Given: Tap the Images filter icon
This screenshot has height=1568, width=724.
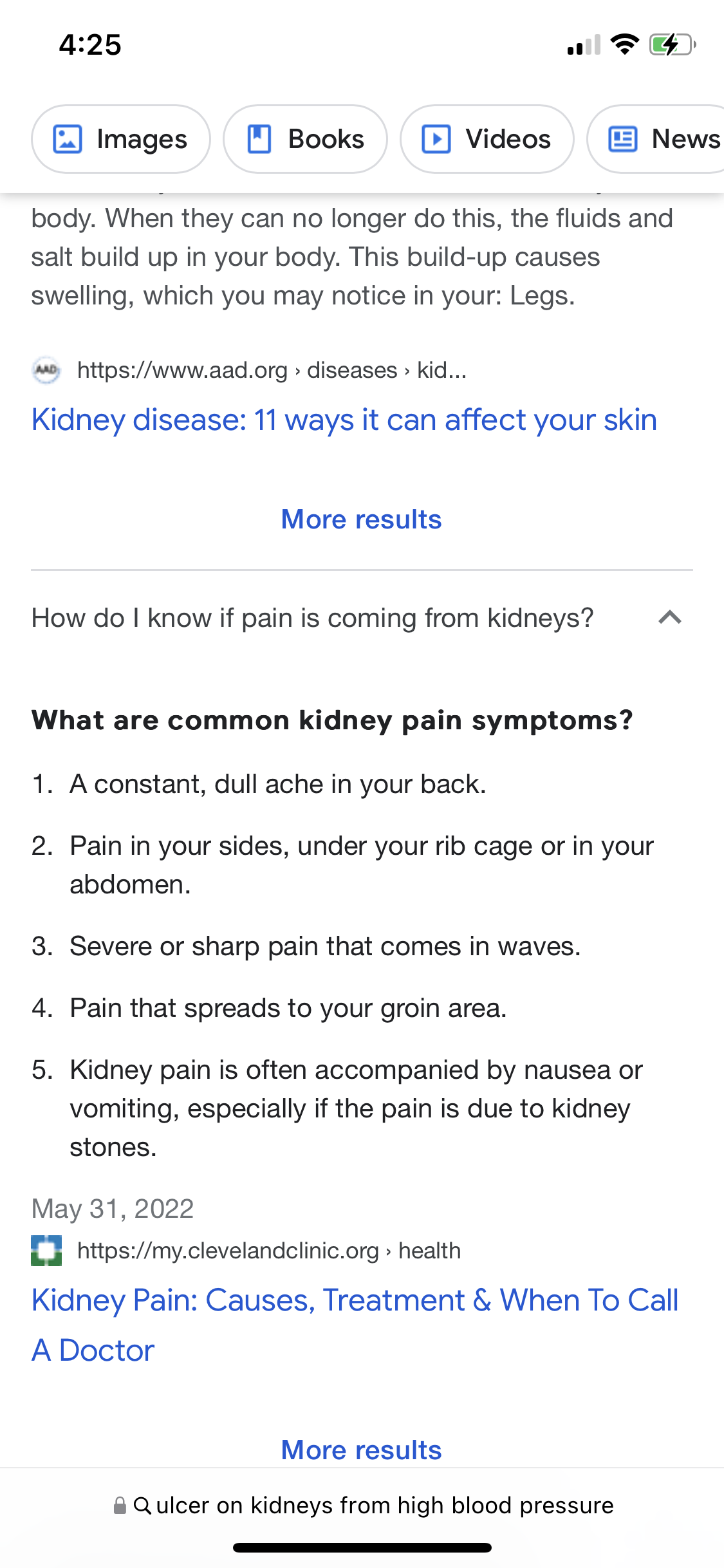Looking at the screenshot, I should click(x=67, y=139).
